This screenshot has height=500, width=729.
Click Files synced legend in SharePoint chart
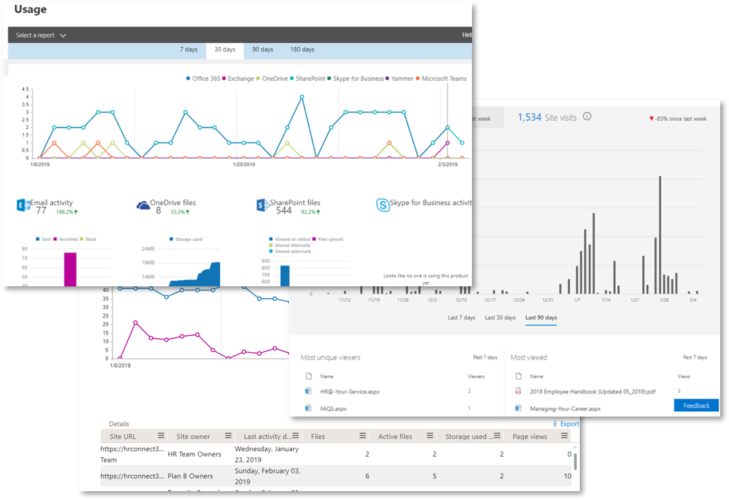[x=327, y=239]
